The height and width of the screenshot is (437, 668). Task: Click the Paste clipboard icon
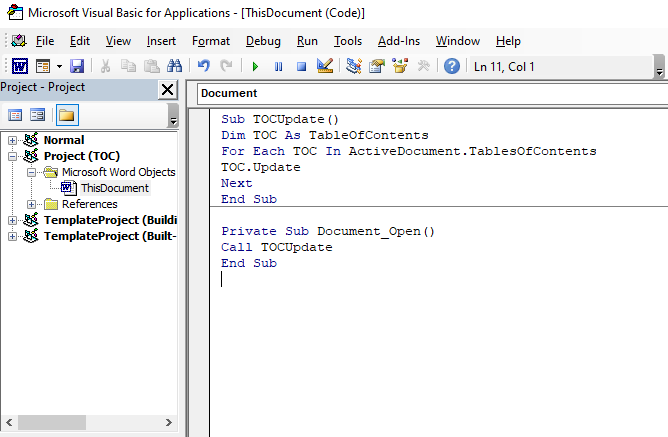point(151,66)
